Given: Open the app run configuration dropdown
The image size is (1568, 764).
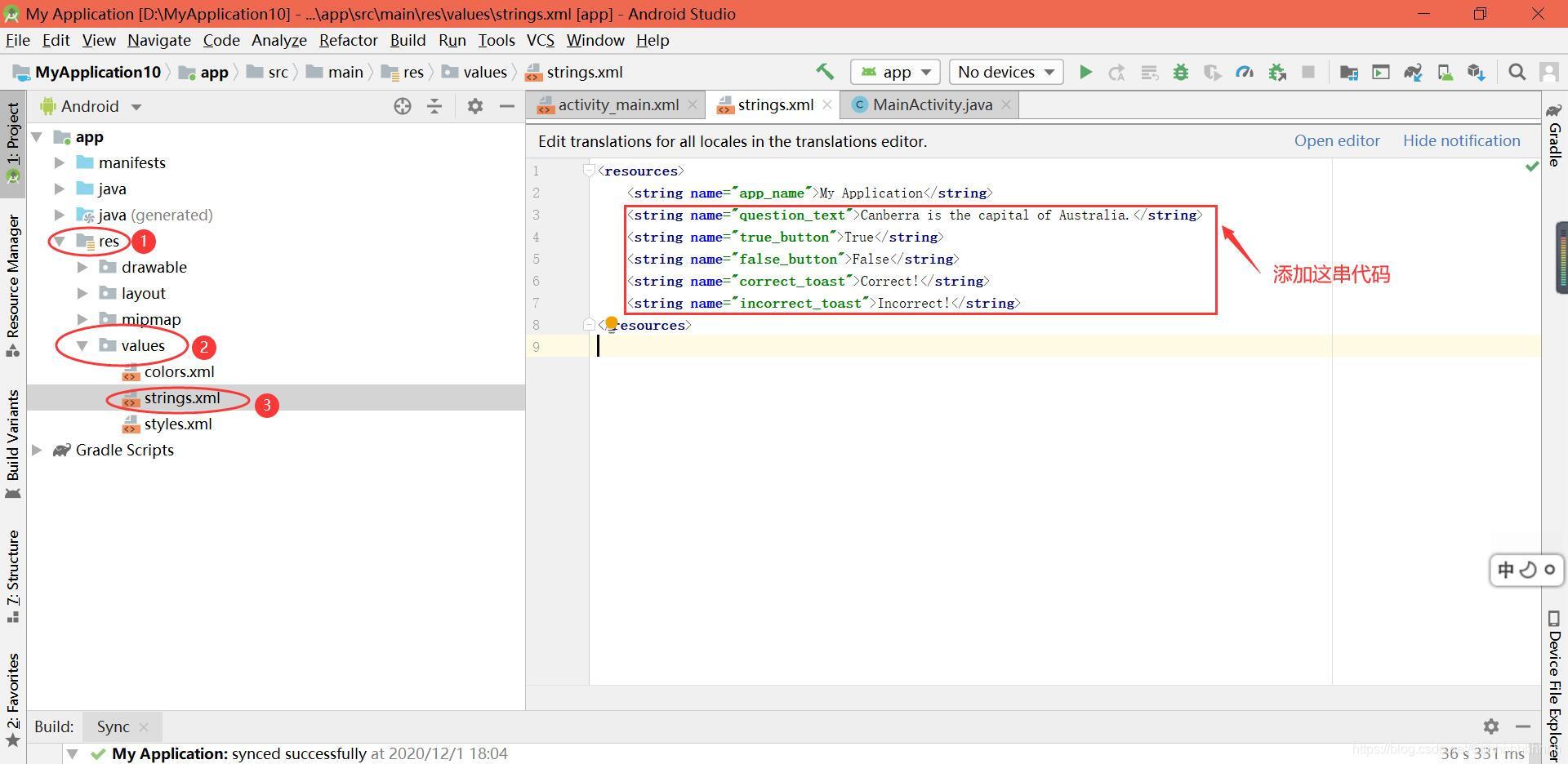Looking at the screenshot, I should tap(896, 72).
